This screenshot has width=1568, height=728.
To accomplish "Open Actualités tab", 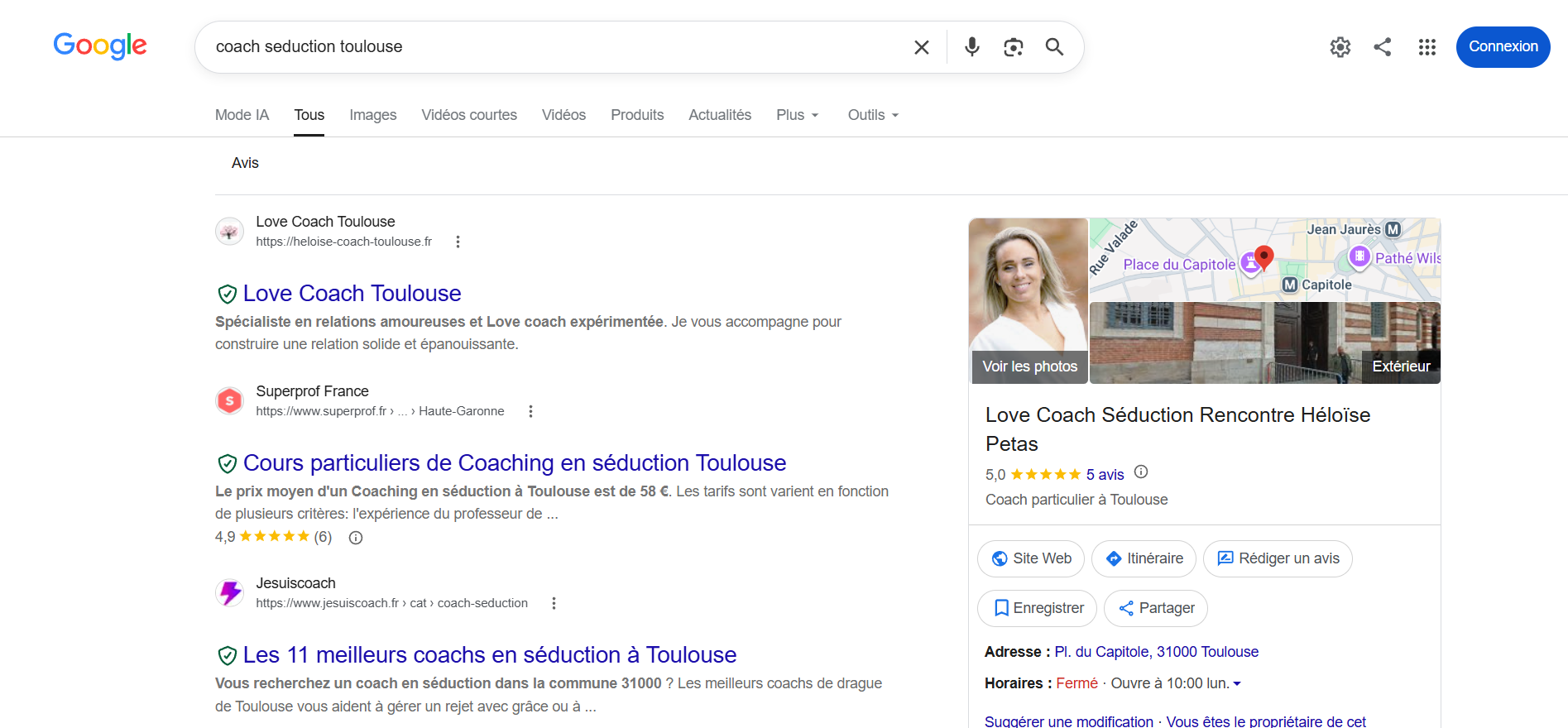I will 720,115.
